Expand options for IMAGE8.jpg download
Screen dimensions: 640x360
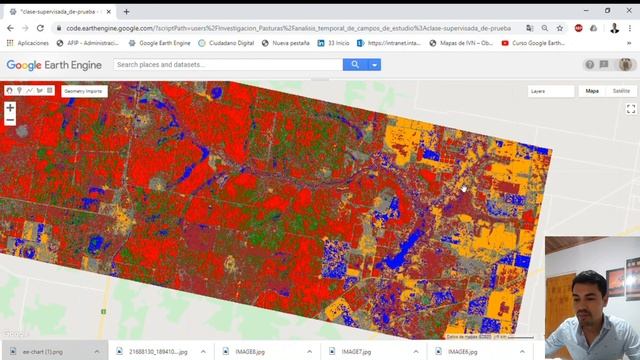[x=309, y=351]
